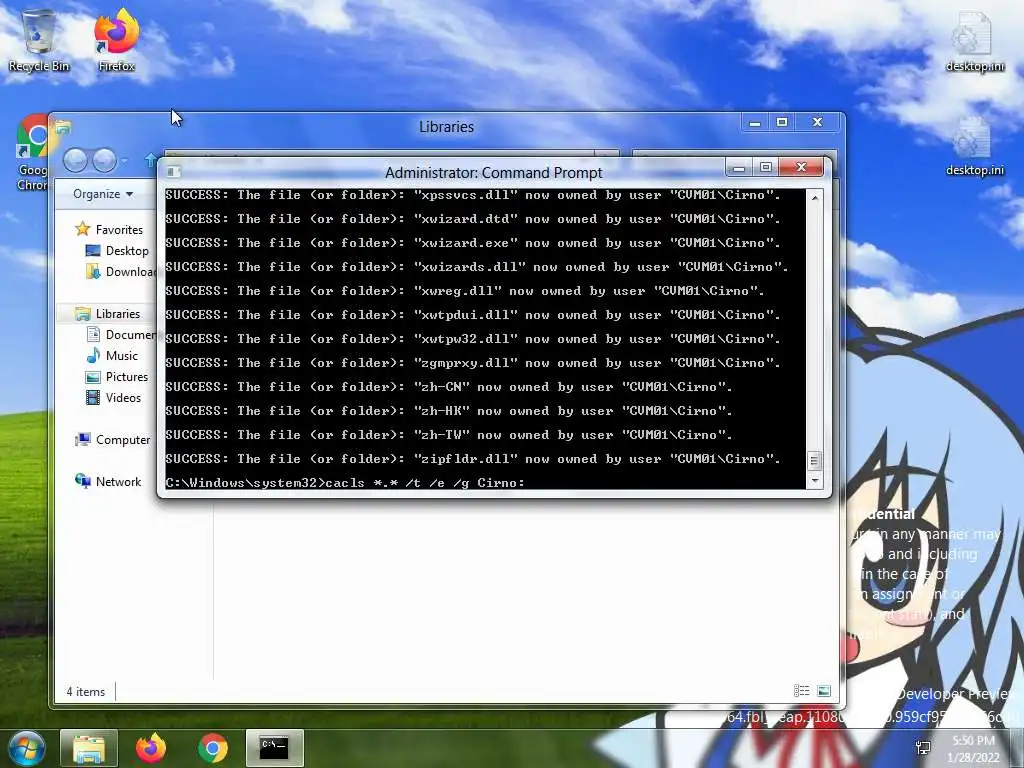Open Music library in navigation pane
The width and height of the screenshot is (1024, 768).
pyautogui.click(x=112, y=356)
